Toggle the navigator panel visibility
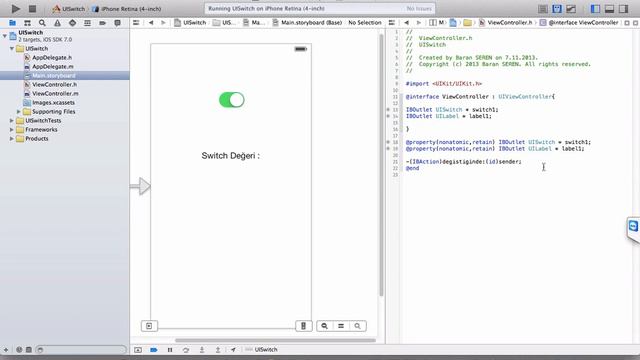This screenshot has width=640, height=360. (596, 9)
